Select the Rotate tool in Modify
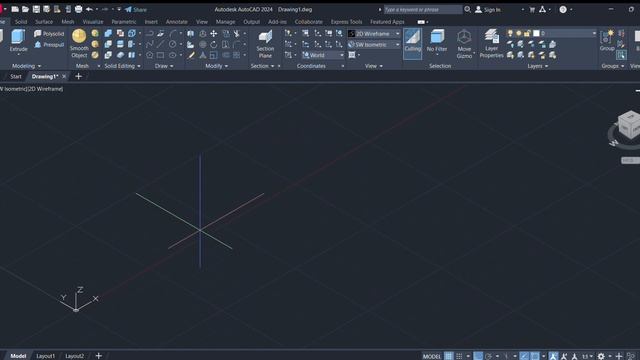Screen dimensions: 640x360 213,44
